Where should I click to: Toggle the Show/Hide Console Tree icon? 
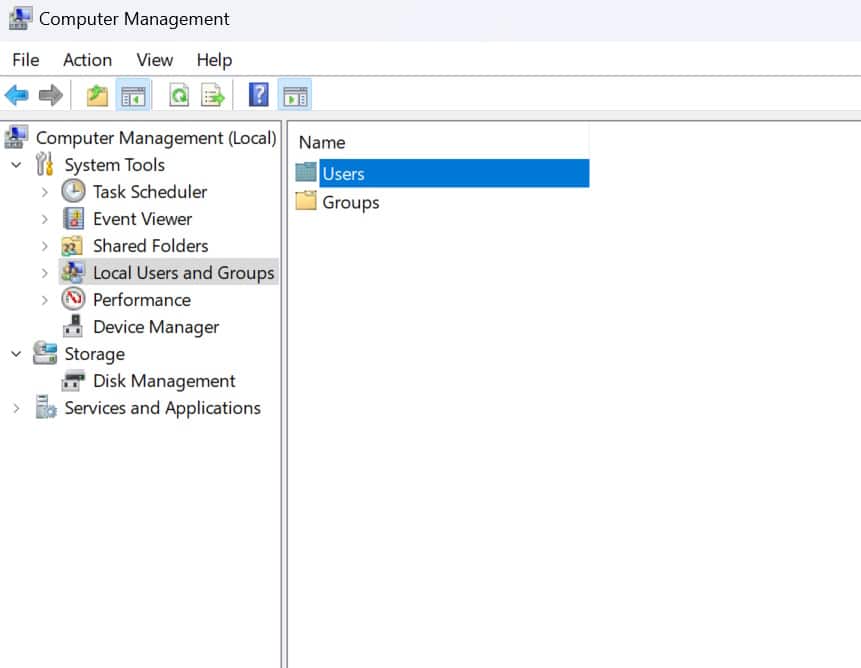tap(132, 94)
